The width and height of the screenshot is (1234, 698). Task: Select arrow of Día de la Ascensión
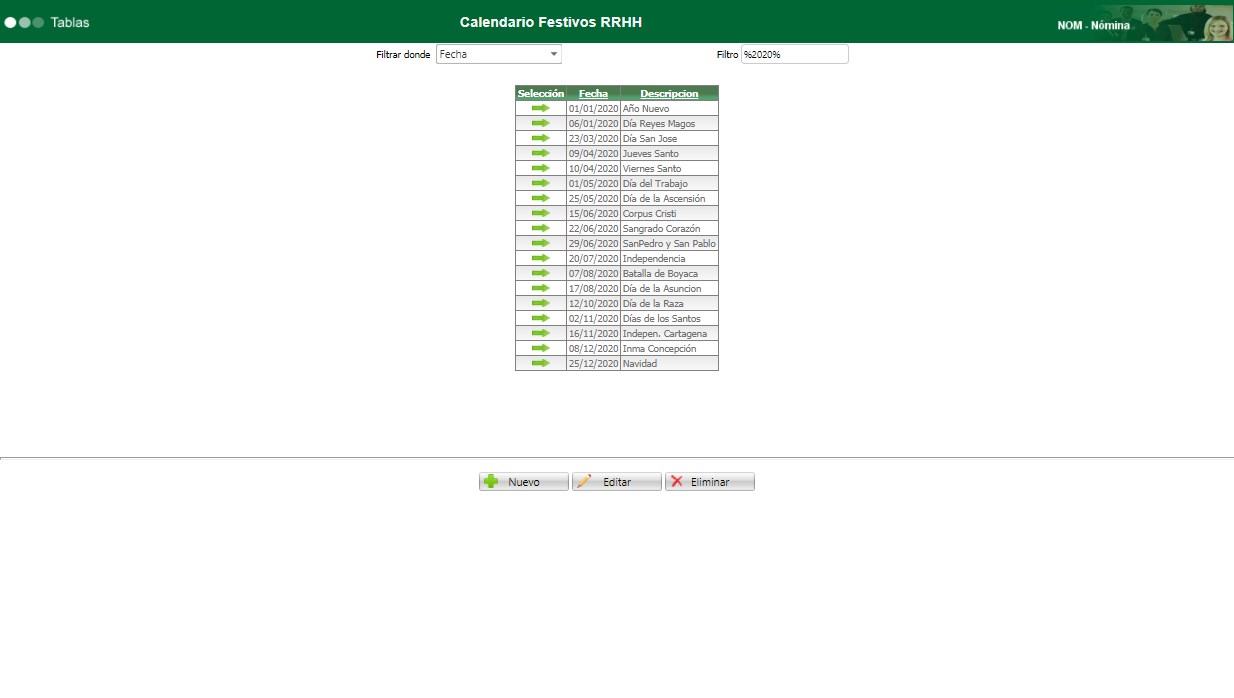[x=541, y=198]
